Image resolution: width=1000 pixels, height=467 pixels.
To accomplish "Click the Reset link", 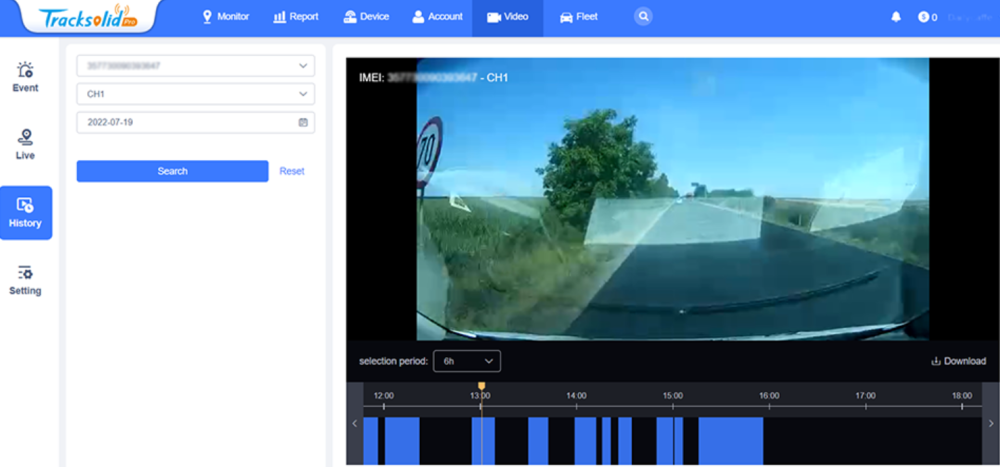I will point(292,171).
